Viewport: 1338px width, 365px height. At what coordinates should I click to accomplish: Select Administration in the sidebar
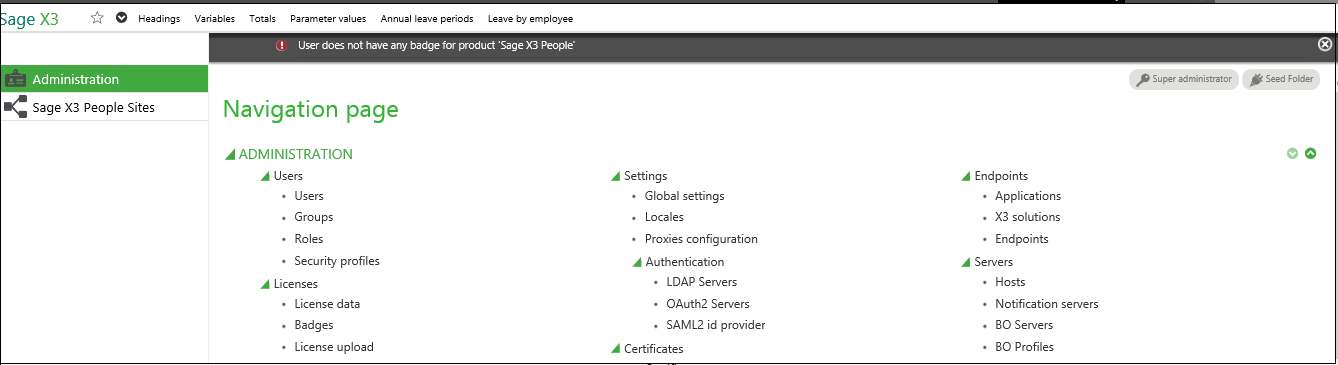tap(104, 79)
